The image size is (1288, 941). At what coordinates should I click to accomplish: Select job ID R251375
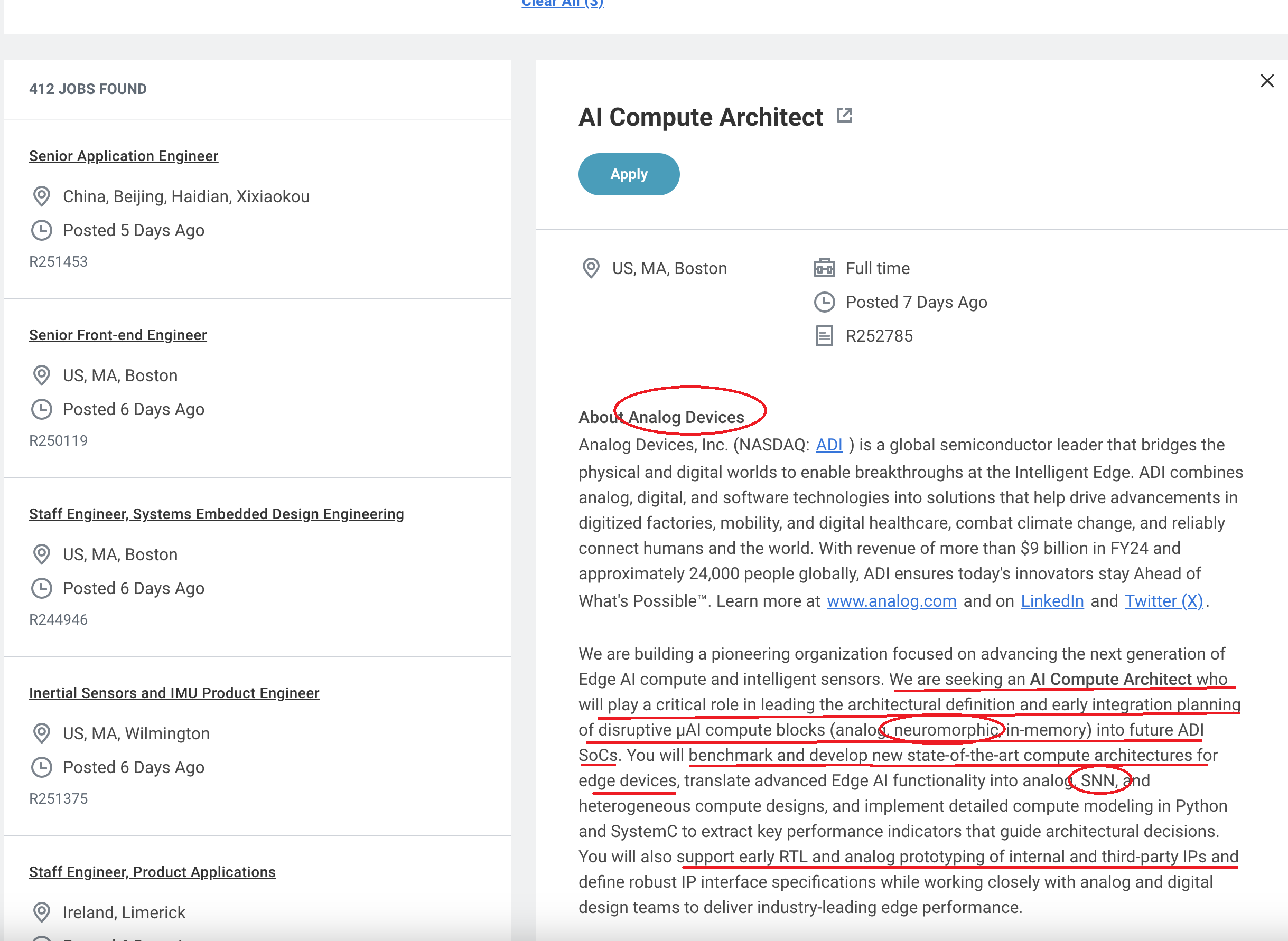point(58,798)
